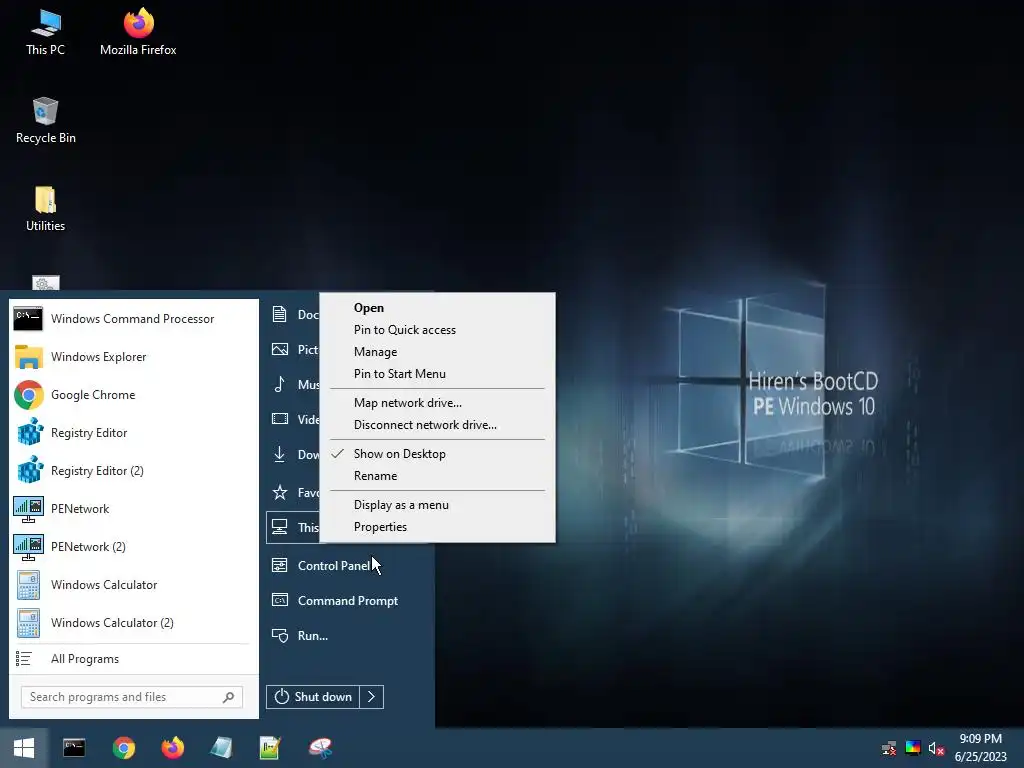This screenshot has width=1024, height=768.
Task: Launch Firefox from the taskbar
Action: (172, 748)
